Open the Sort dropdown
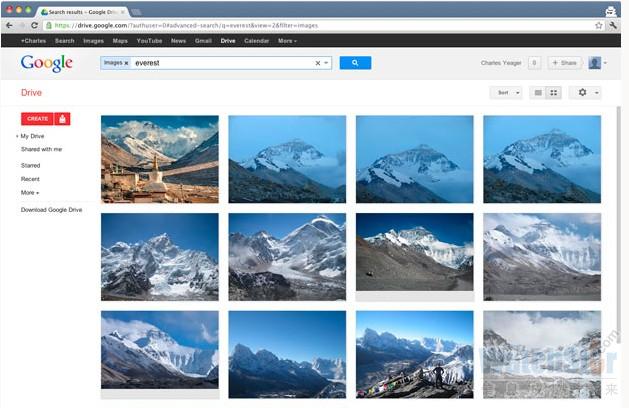Viewport: 629px width, 408px height. pyautogui.click(x=505, y=93)
